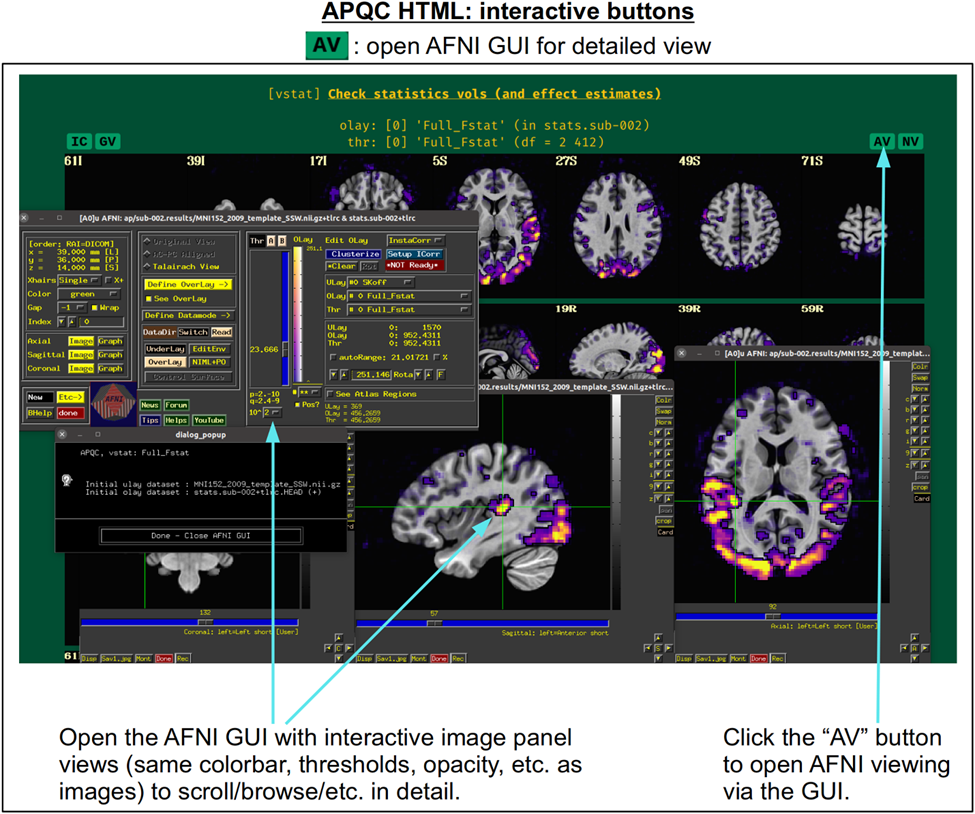This screenshot has height=814, width=975.
Task: Click the up pan arrow in the coronal viewer
Action: coord(339,638)
